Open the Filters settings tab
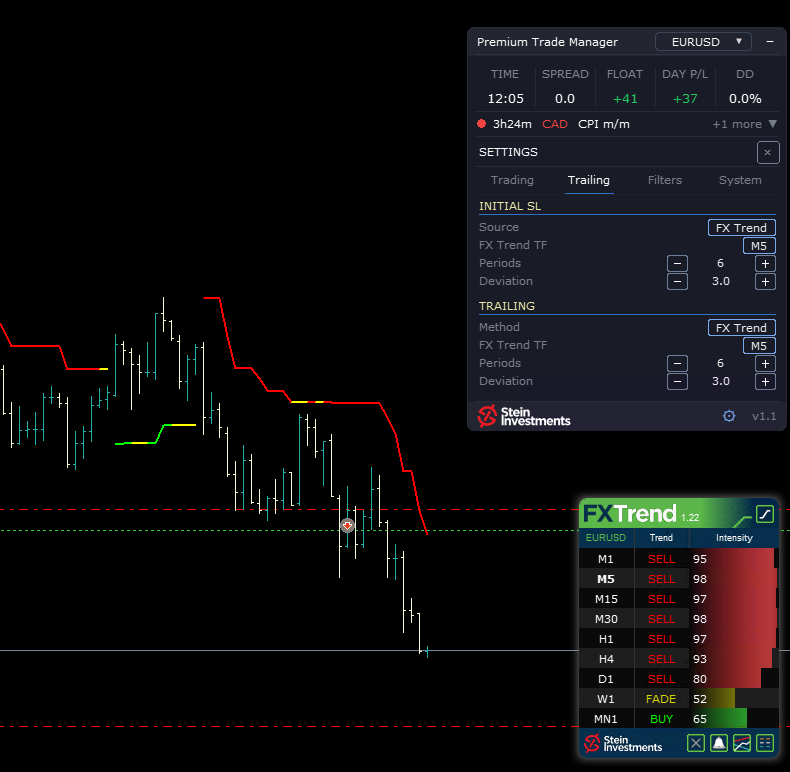The width and height of the screenshot is (790, 772). 665,180
